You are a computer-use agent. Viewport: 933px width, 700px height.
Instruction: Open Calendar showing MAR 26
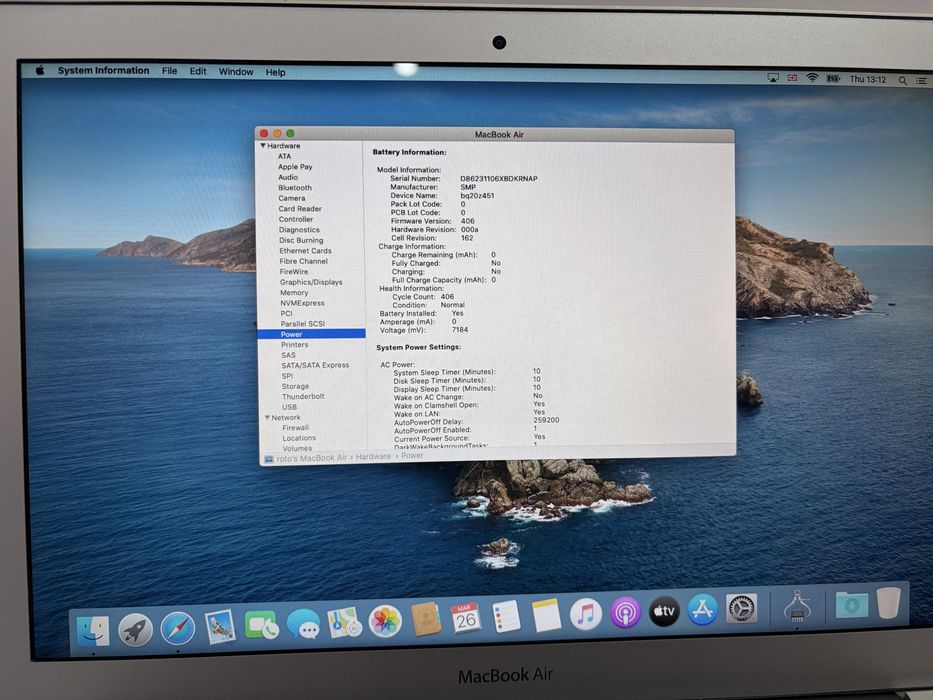466,618
